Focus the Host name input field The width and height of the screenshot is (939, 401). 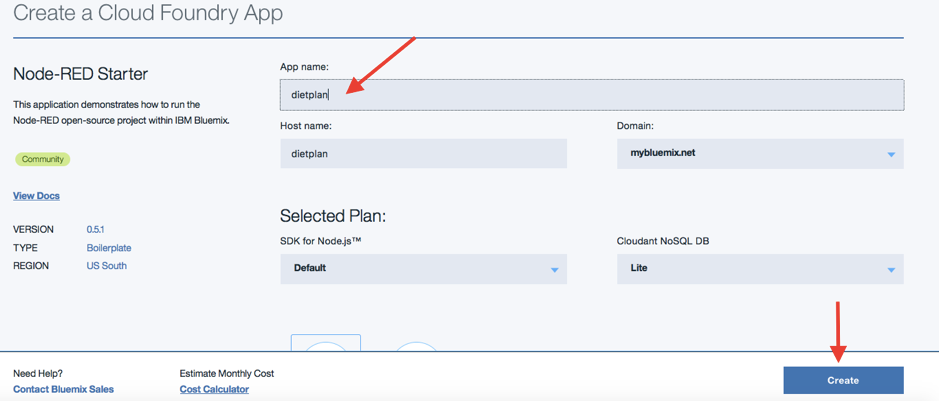[423, 154]
